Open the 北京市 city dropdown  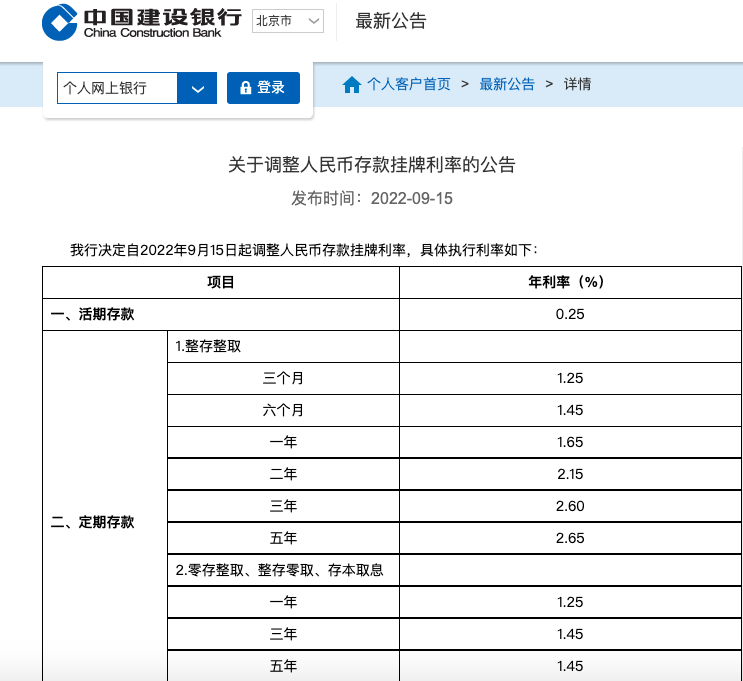click(288, 21)
